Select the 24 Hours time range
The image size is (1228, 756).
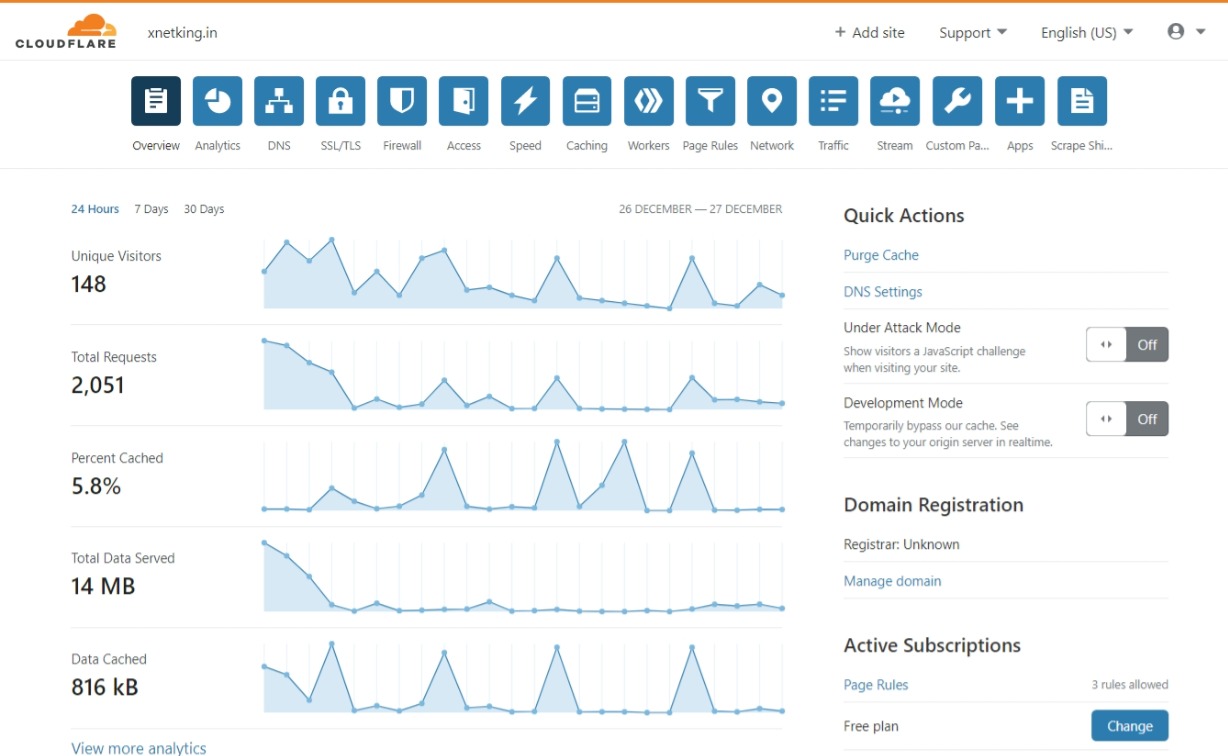[95, 209]
